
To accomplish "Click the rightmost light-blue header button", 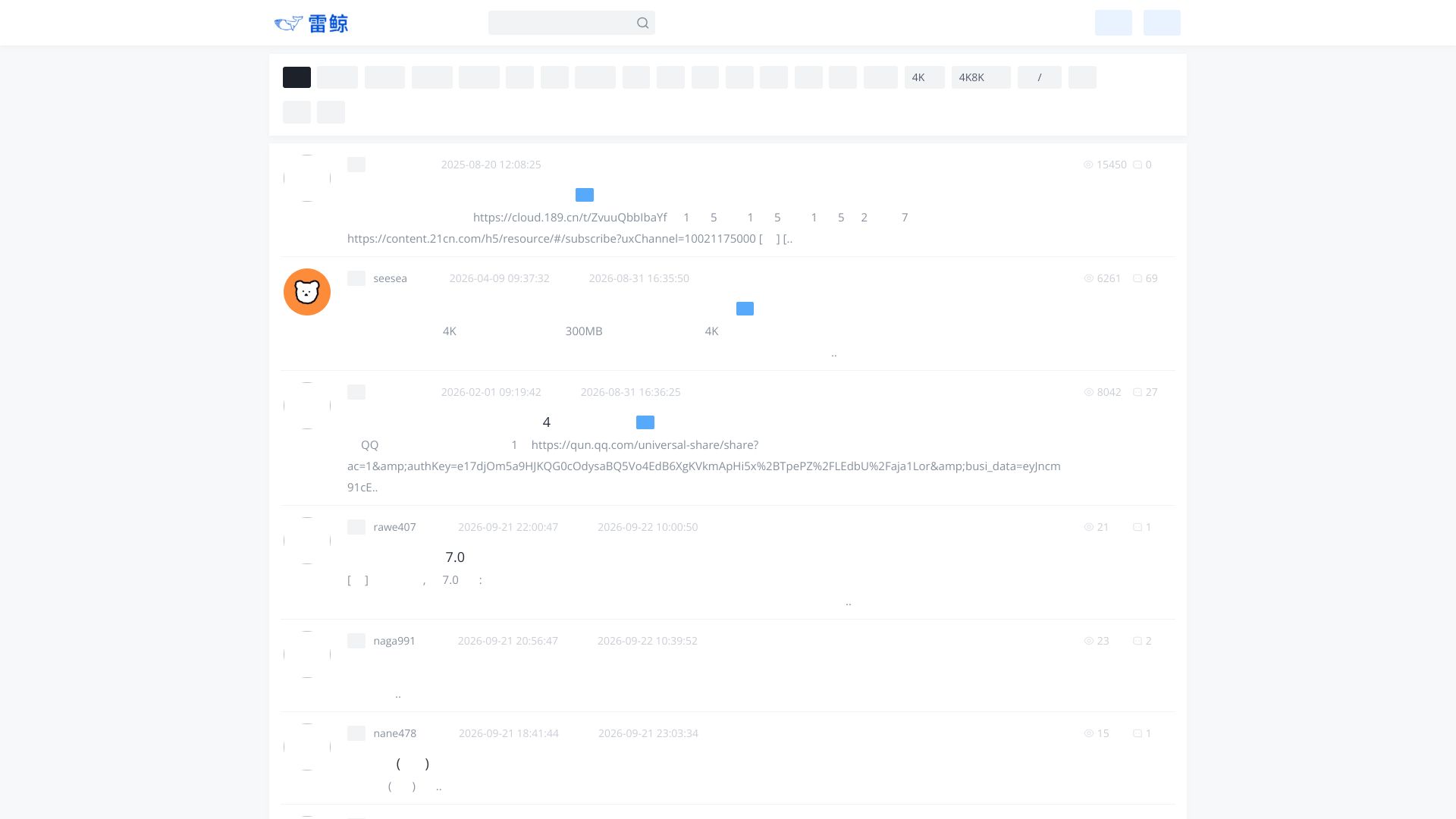I will tap(1162, 23).
